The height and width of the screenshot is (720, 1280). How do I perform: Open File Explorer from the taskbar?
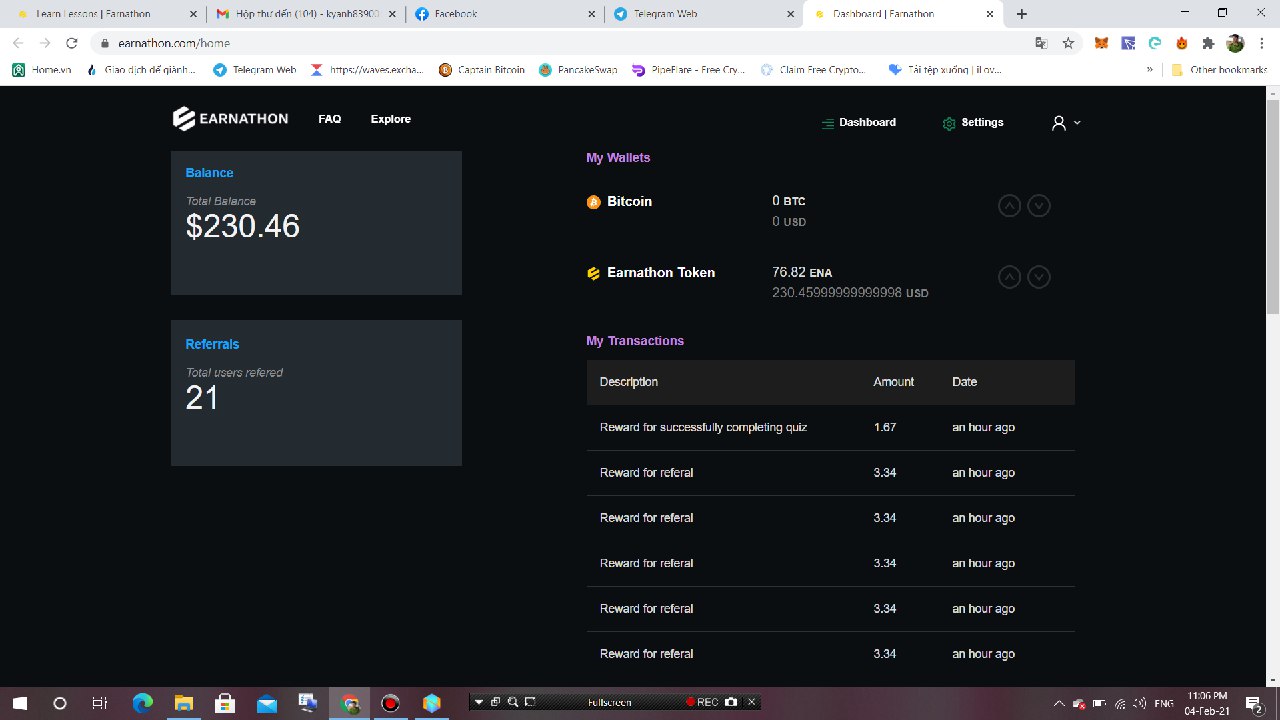click(x=184, y=703)
